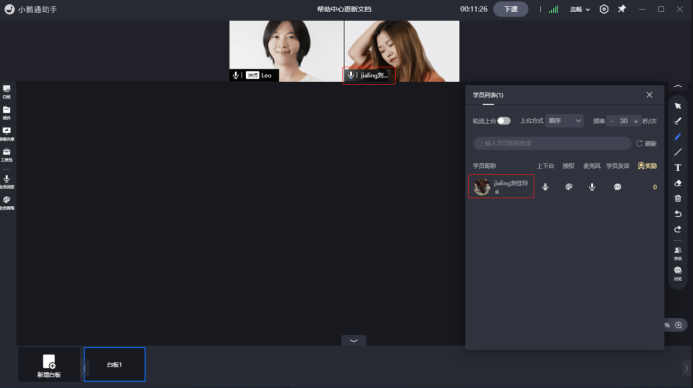Select the laser pointer tool in right toolbar
Viewport: 693px width, 388px height.
(678, 121)
